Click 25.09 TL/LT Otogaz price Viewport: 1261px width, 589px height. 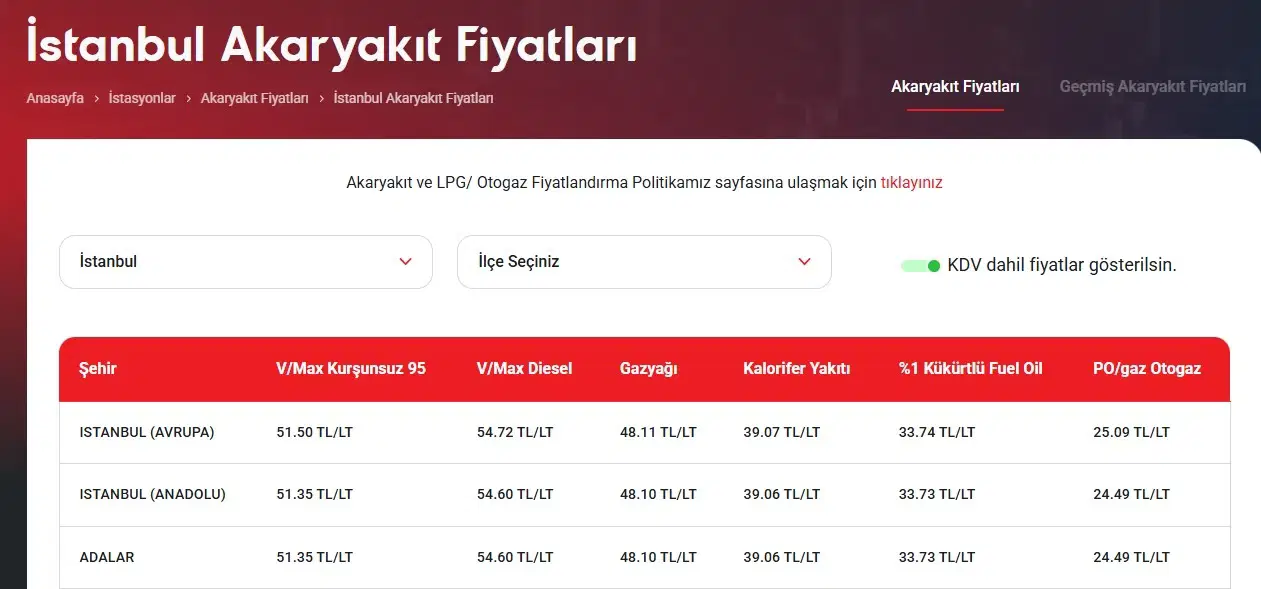1131,432
